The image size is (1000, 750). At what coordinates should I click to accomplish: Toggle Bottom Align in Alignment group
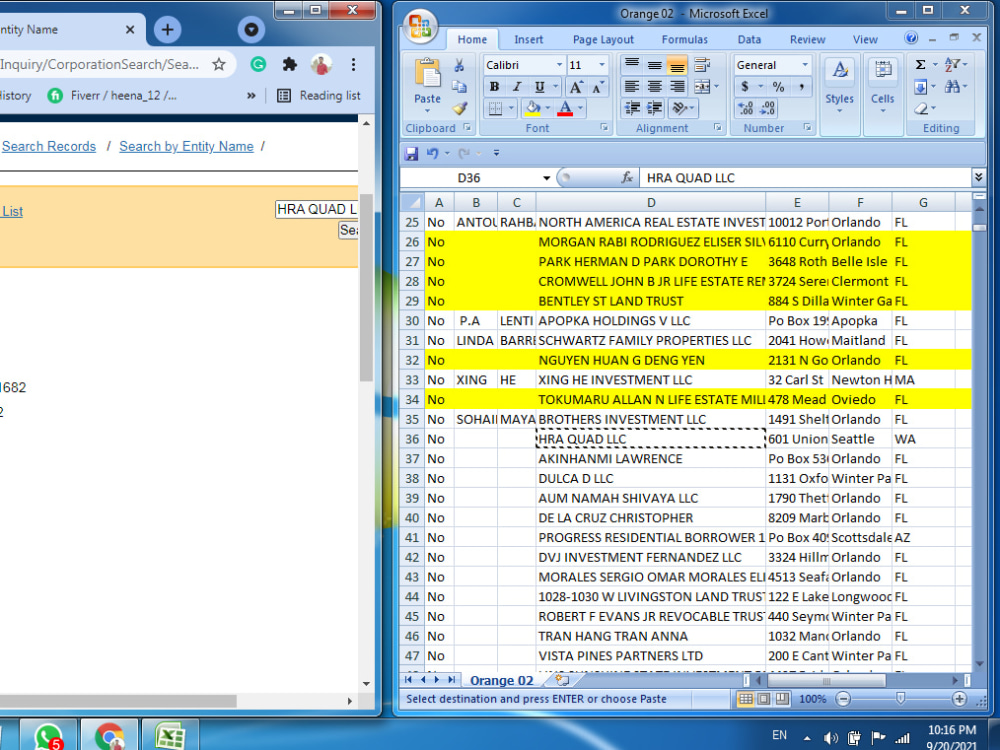(x=677, y=64)
